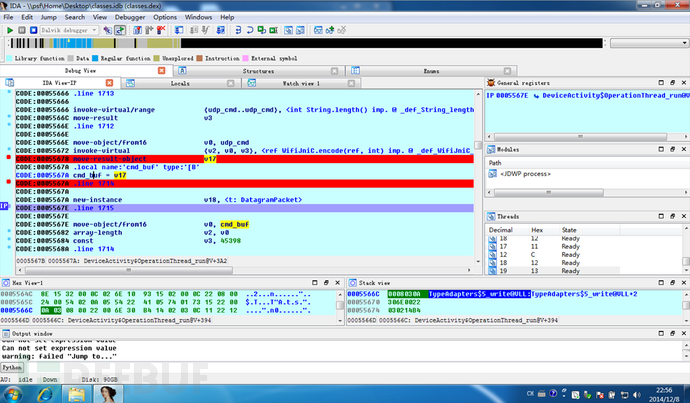Click the grayed toolbar icon after watch list

pyautogui.click(x=193, y=30)
